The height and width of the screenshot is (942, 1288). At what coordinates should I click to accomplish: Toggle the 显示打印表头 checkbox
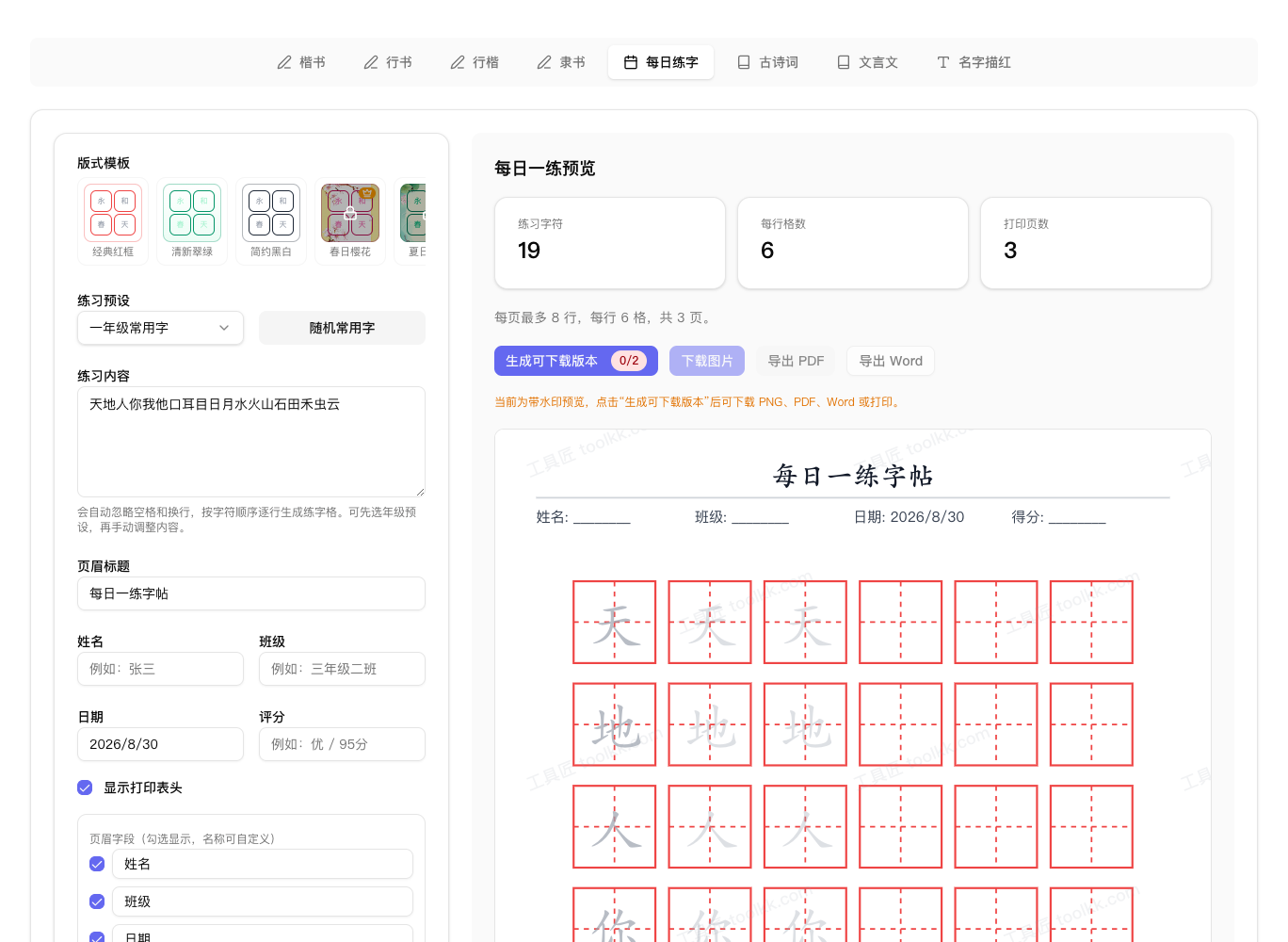[85, 788]
